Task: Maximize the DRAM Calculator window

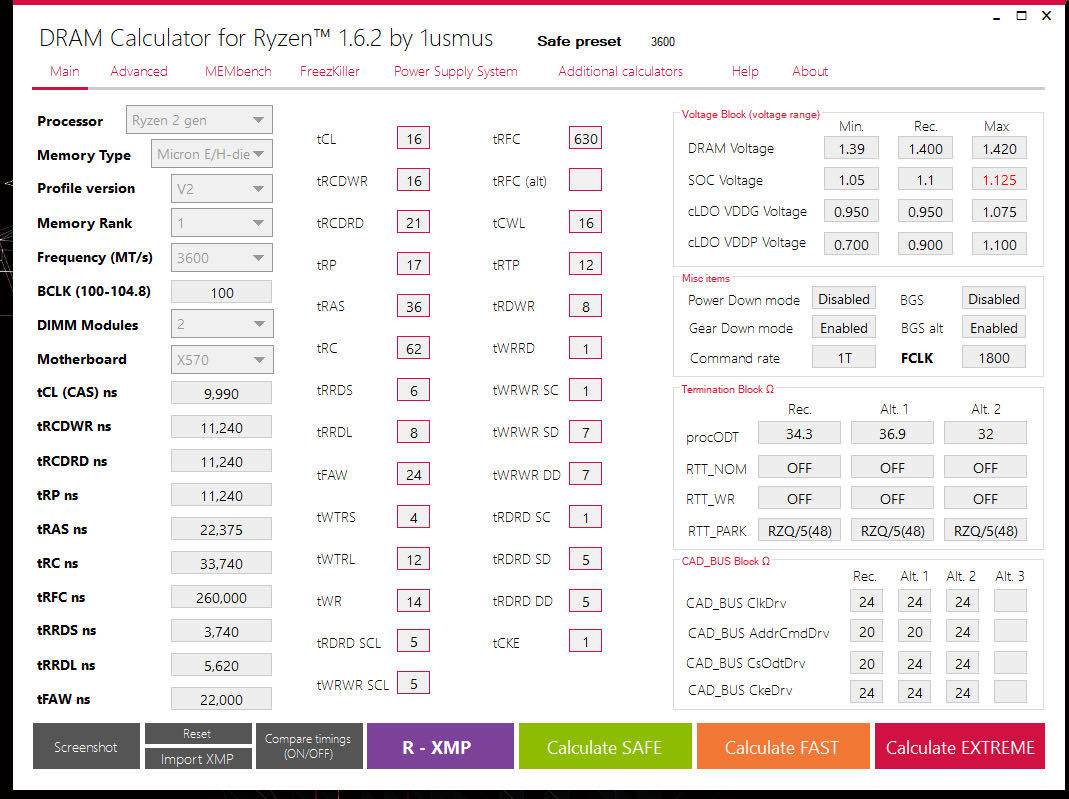Action: click(1021, 16)
